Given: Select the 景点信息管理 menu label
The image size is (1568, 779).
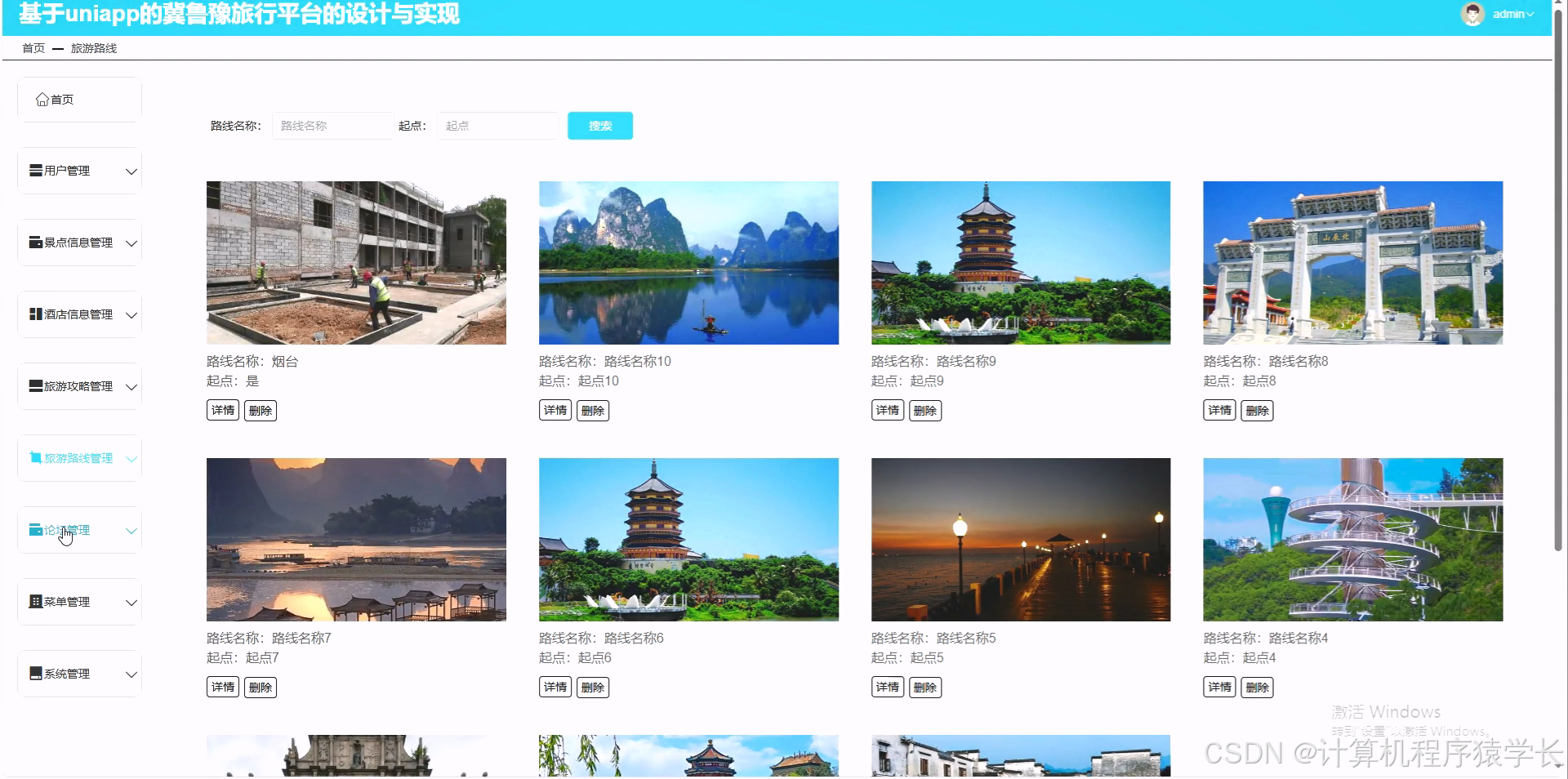Looking at the screenshot, I should [x=78, y=243].
